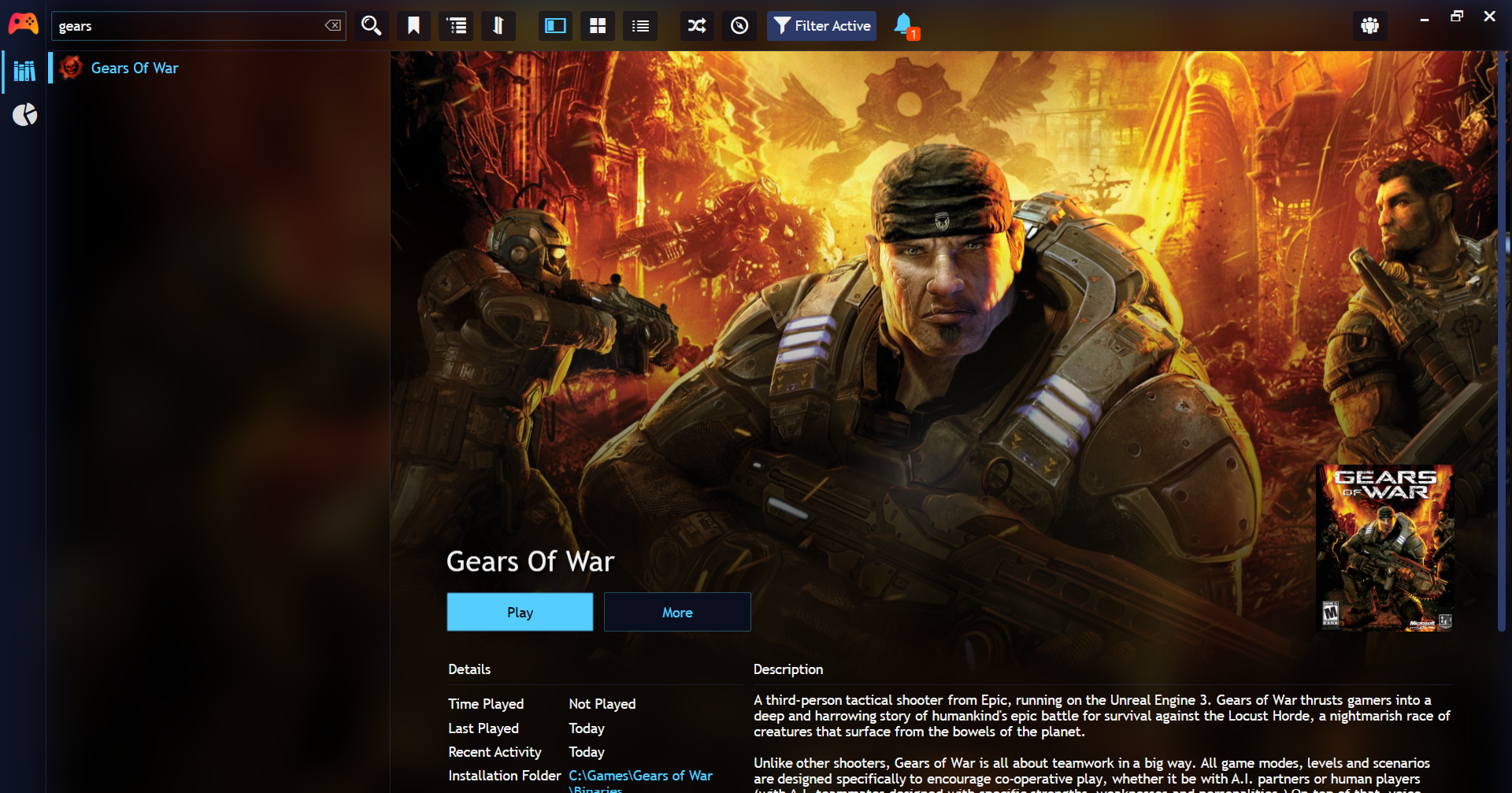Restore down the Playnite window
The image size is (1512, 793).
click(x=1457, y=17)
